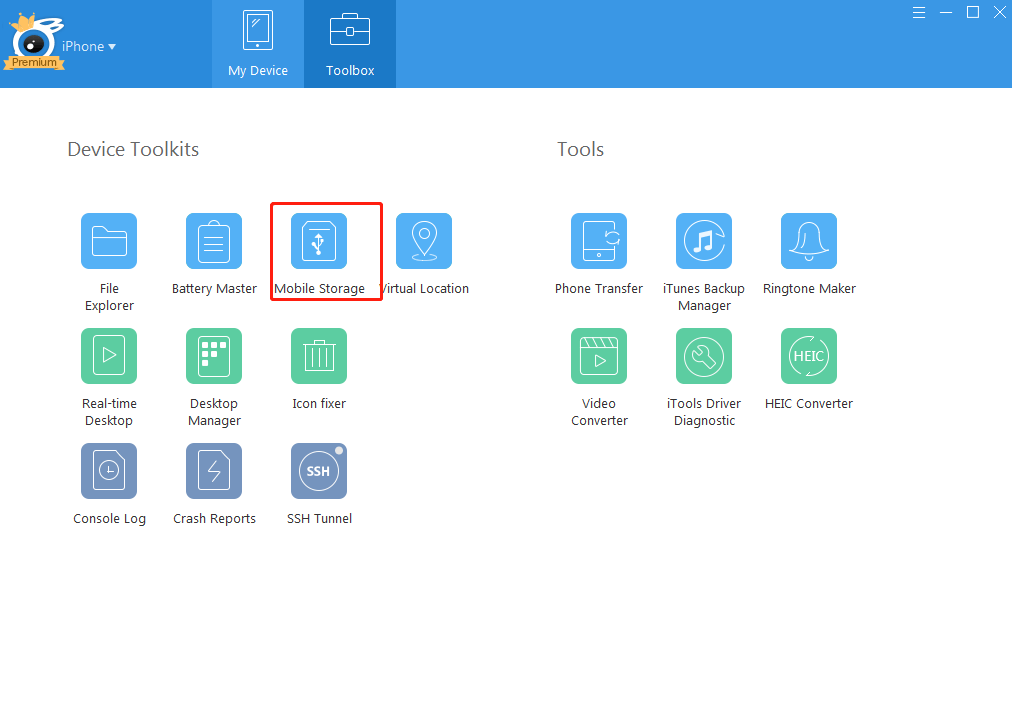Viewport: 1012px width, 710px height.
Task: Launch Video Converter
Action: pos(599,355)
